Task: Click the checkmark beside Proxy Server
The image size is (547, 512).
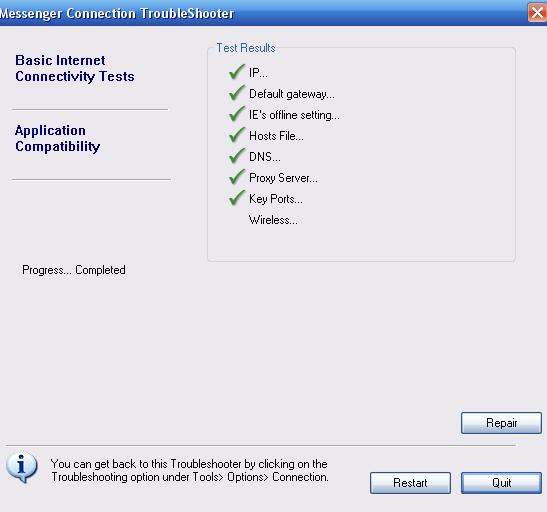Action: [237, 176]
